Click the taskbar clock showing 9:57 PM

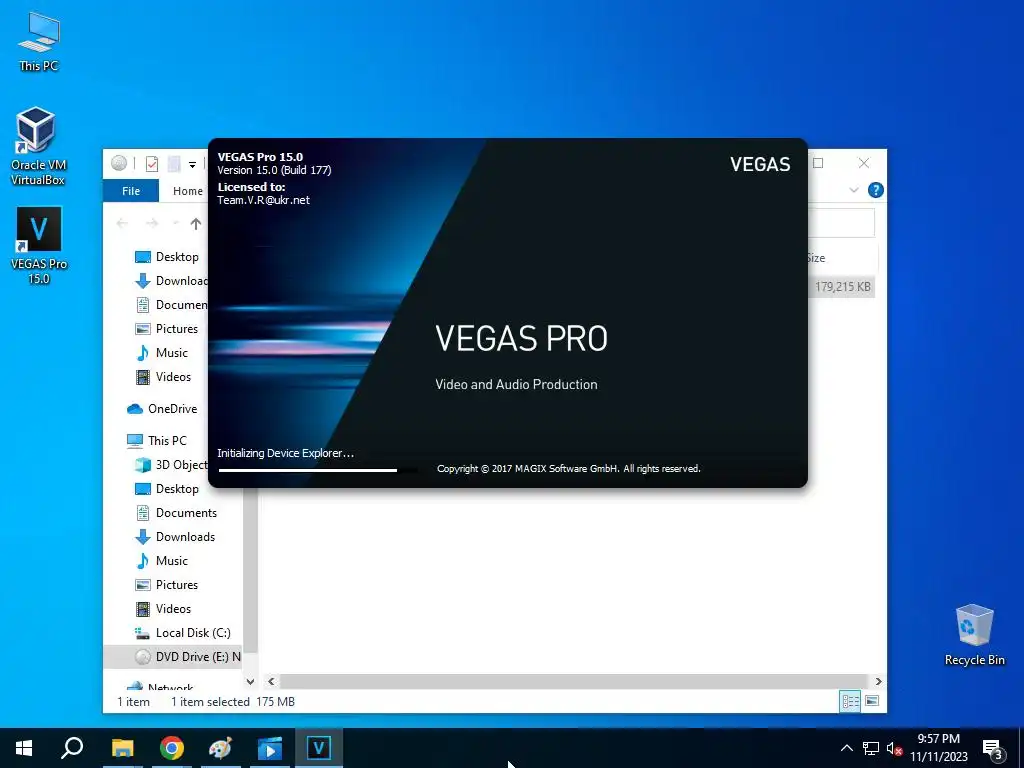[x=938, y=748]
